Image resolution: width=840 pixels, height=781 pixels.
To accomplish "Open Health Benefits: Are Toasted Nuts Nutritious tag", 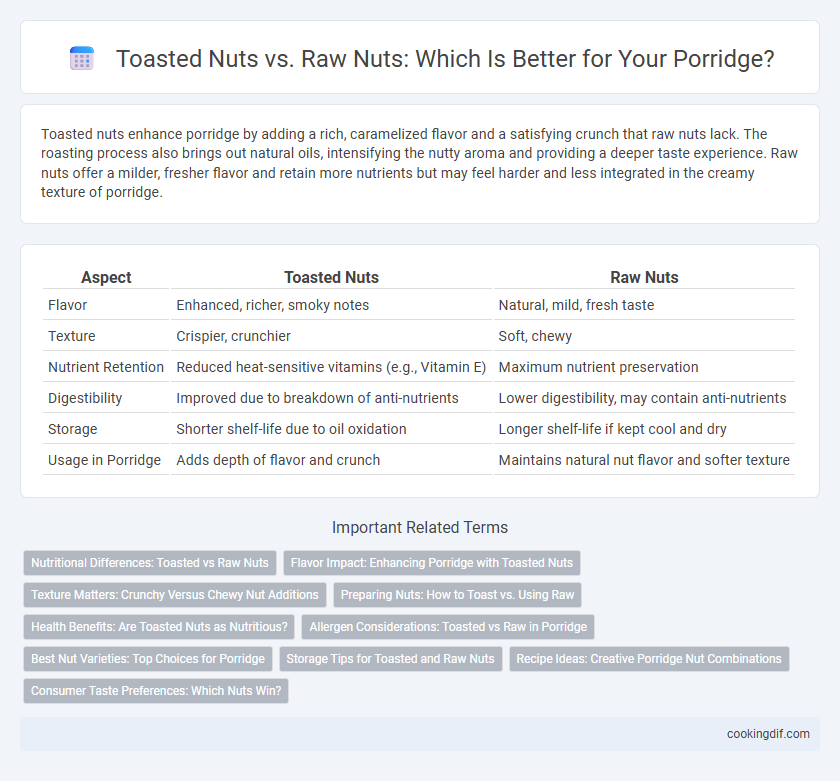I will point(159,627).
